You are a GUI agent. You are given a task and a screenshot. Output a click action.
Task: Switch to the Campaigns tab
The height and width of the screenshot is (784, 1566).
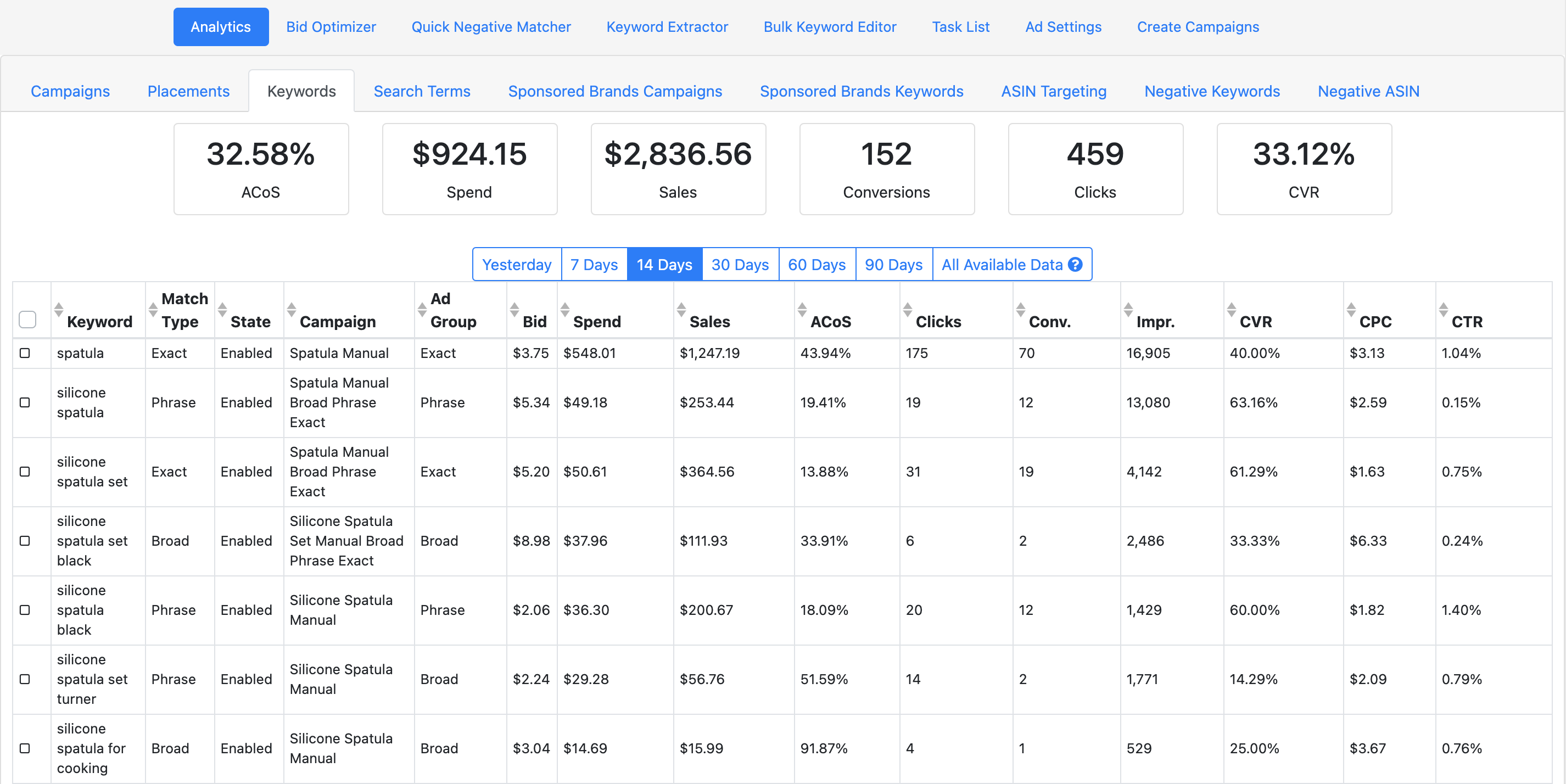pyautogui.click(x=70, y=91)
